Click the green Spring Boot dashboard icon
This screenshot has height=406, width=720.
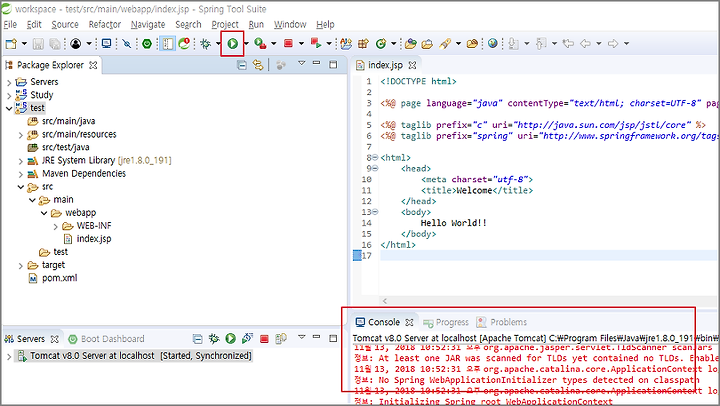coord(147,44)
